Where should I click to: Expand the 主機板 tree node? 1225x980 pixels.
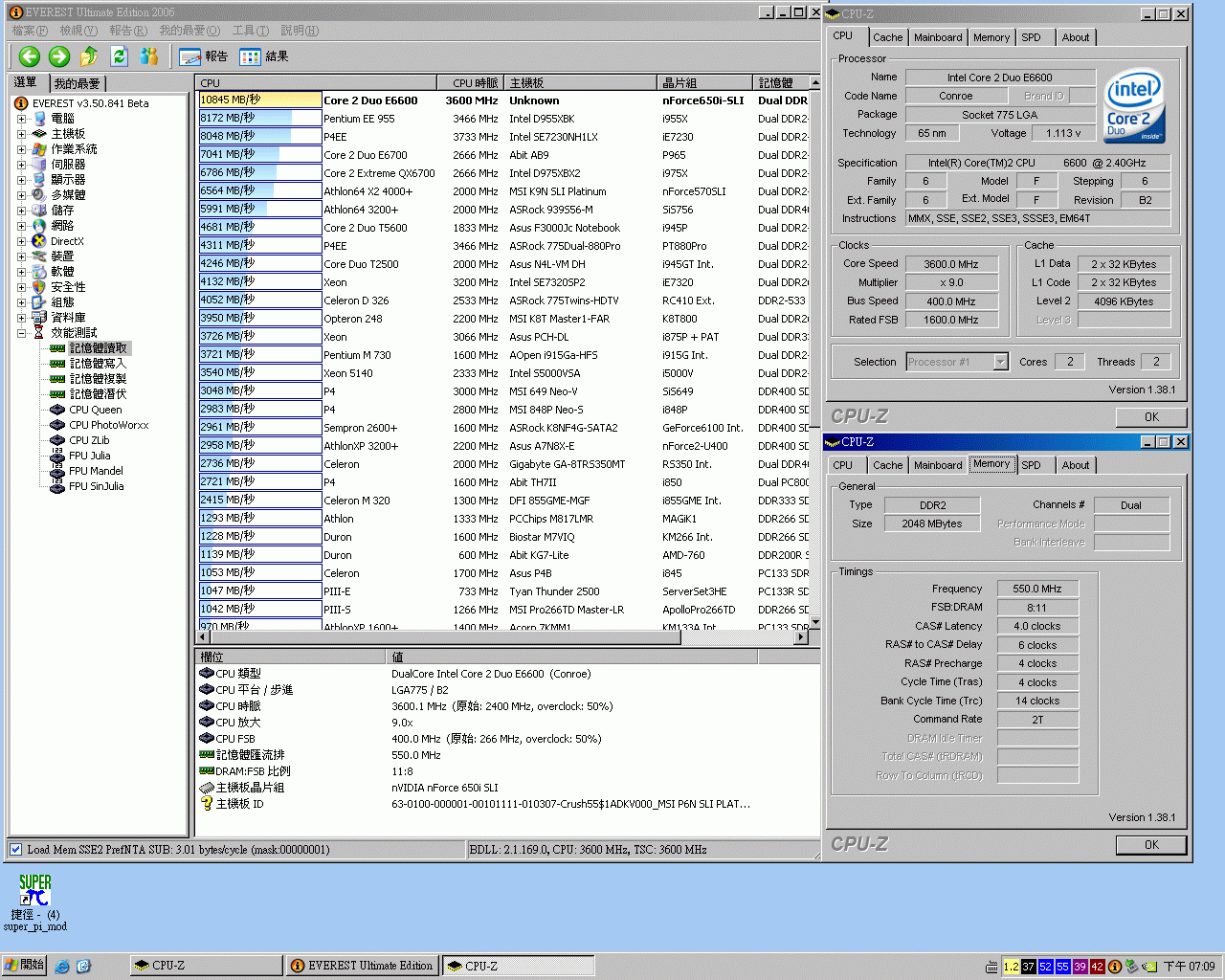tap(21, 134)
